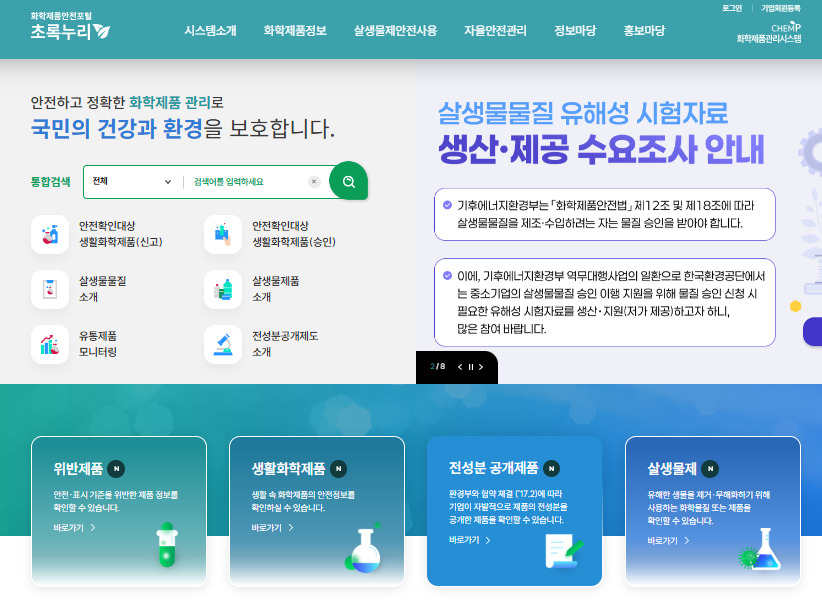The height and width of the screenshot is (616, 822).
Task: Pause the banner slideshow
Action: point(471,367)
